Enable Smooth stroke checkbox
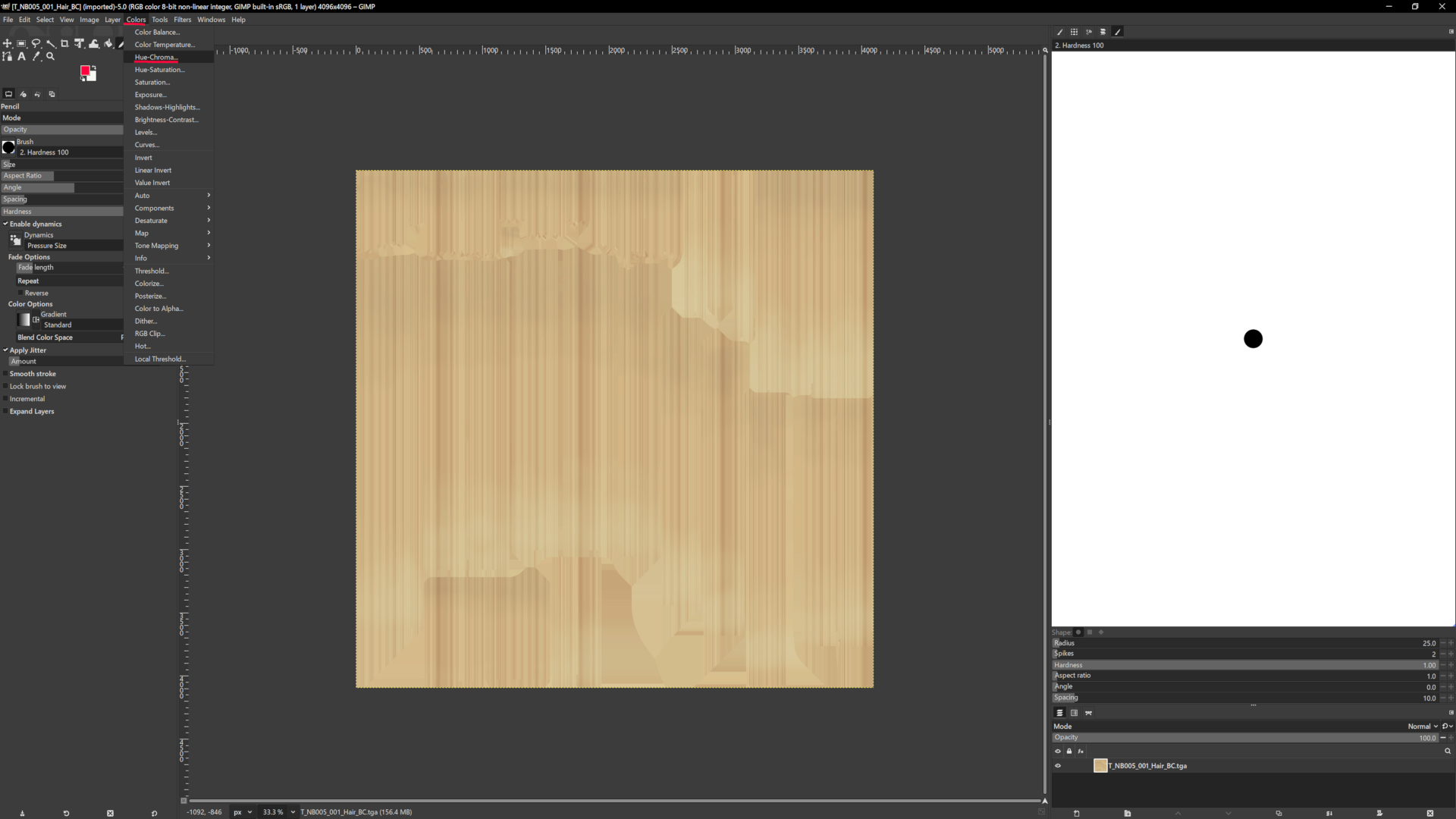 (x=5, y=374)
